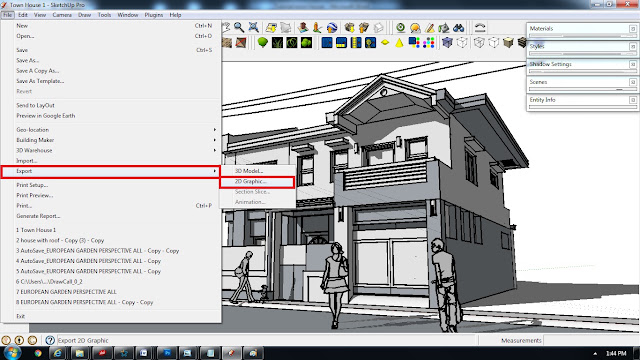Click the curly vine plugin icon
The height and width of the screenshot is (360, 640).
pyautogui.click(x=292, y=42)
